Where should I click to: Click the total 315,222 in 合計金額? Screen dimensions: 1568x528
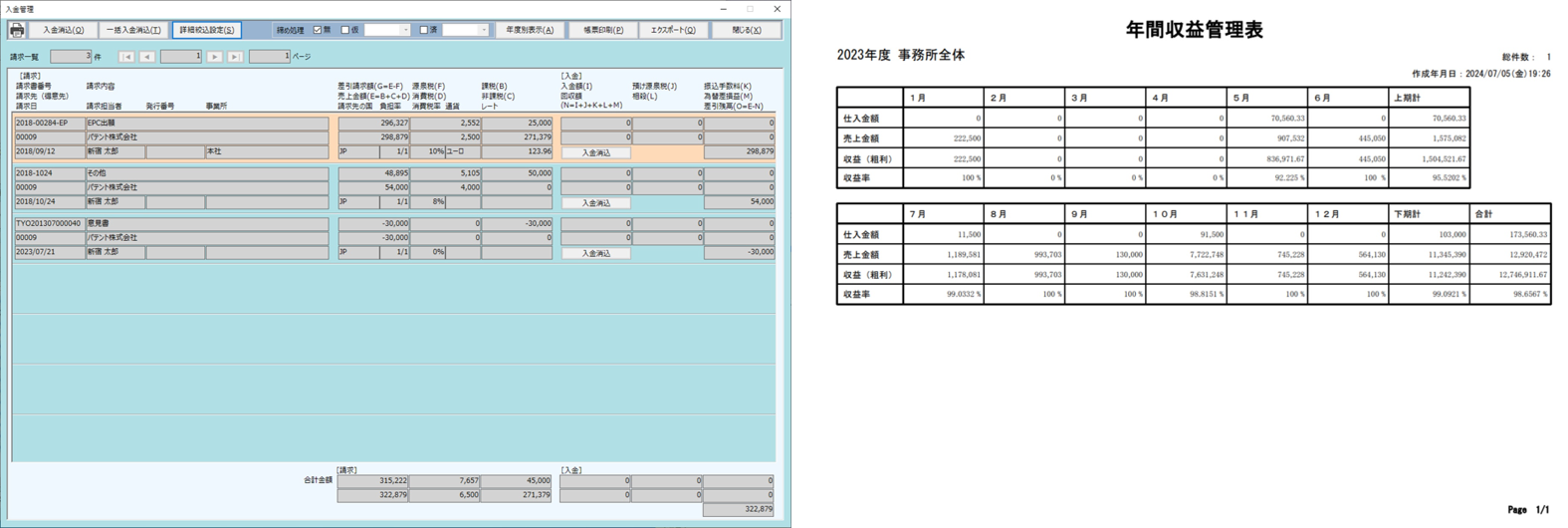pyautogui.click(x=373, y=481)
